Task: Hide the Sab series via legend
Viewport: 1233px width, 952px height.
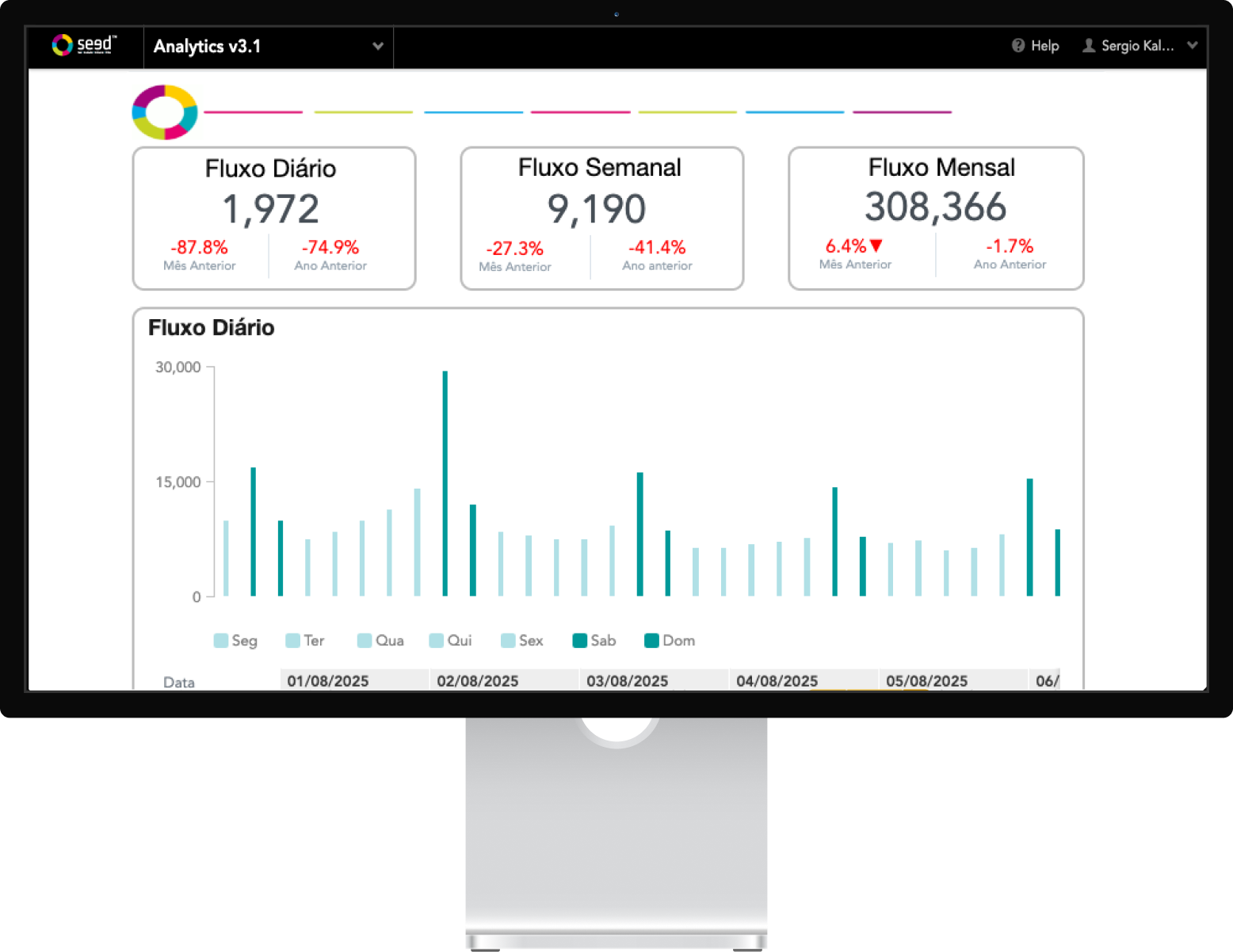Action: [594, 641]
